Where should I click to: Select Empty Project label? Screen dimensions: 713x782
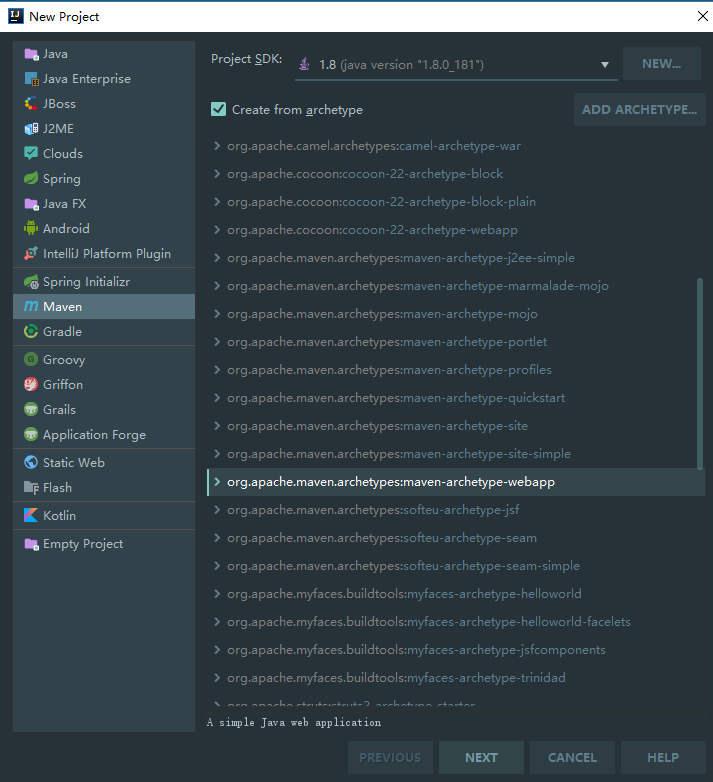pos(83,544)
